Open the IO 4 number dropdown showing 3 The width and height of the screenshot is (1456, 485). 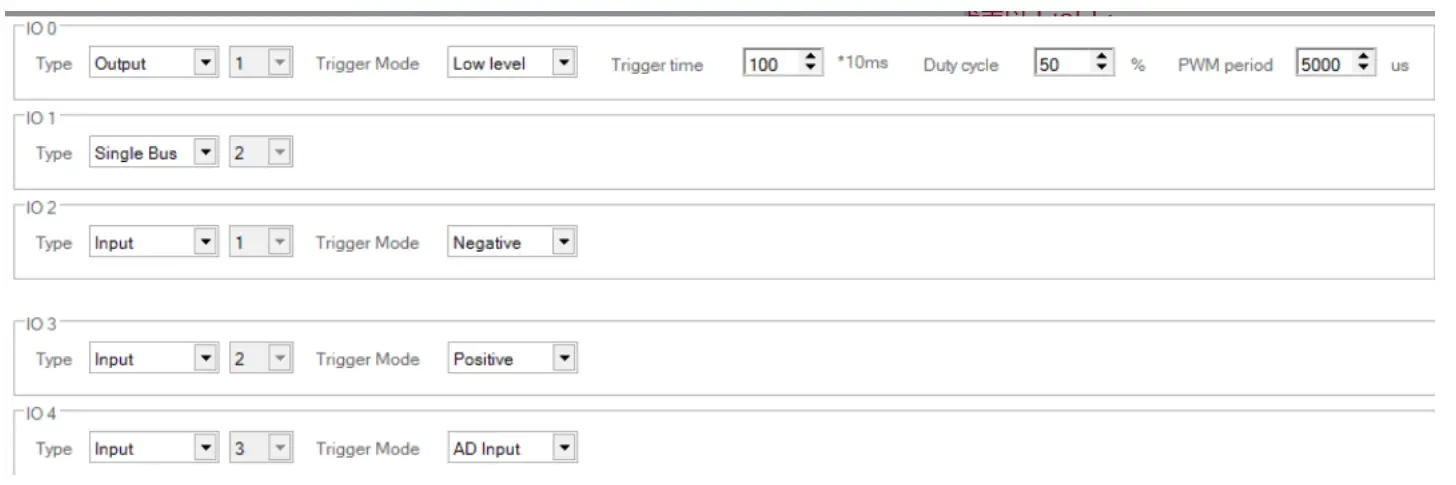(x=261, y=449)
